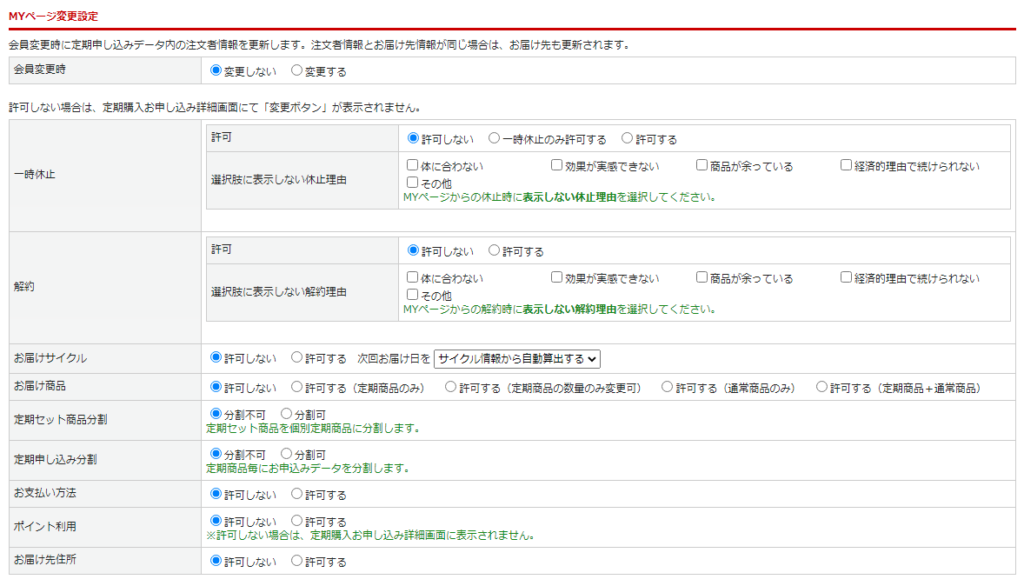Check '商品が余っている' under 休止理由

pyautogui.click(x=702, y=166)
